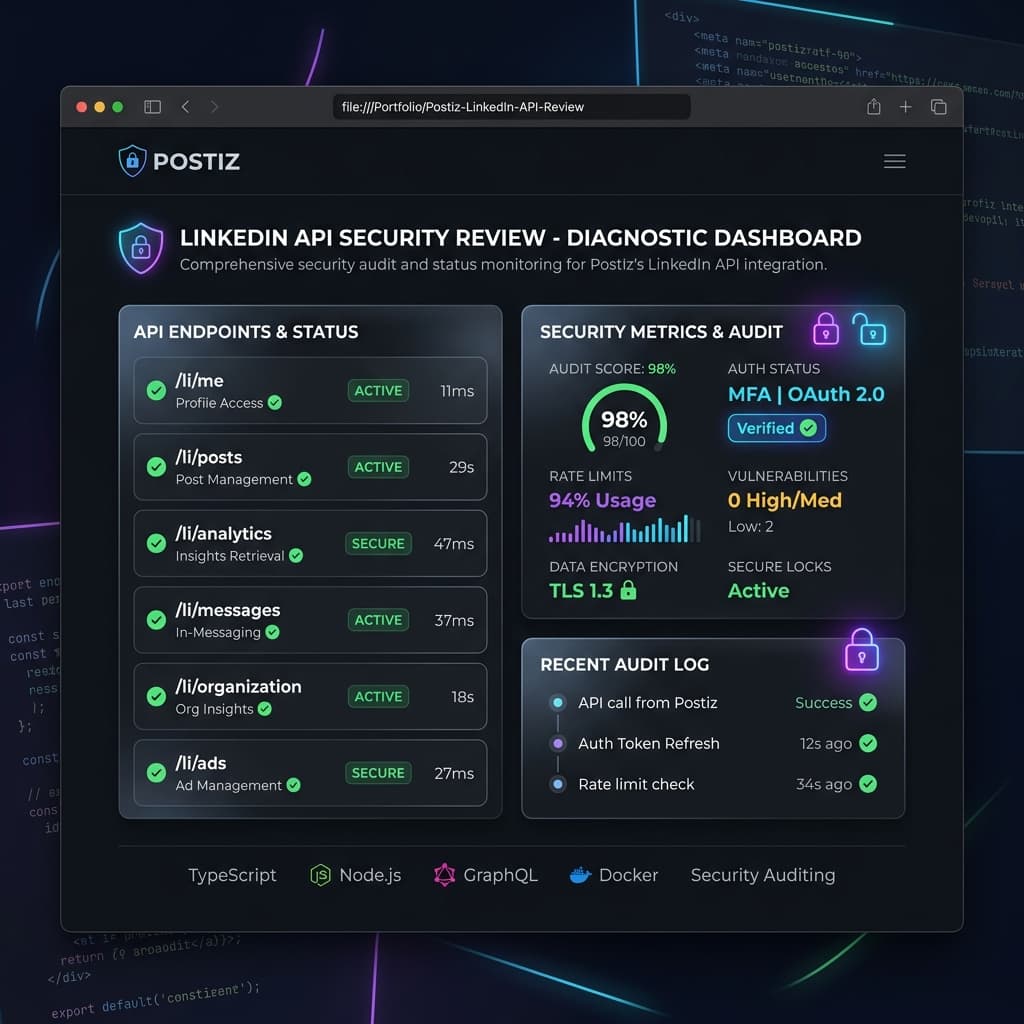Toggle the browser sidebar icon
The height and width of the screenshot is (1024, 1024).
coord(152,106)
